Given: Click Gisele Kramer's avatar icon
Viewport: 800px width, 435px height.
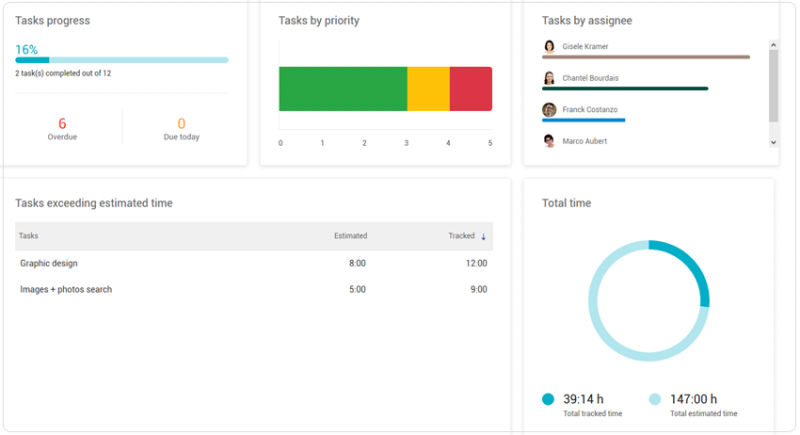Looking at the screenshot, I should point(549,46).
